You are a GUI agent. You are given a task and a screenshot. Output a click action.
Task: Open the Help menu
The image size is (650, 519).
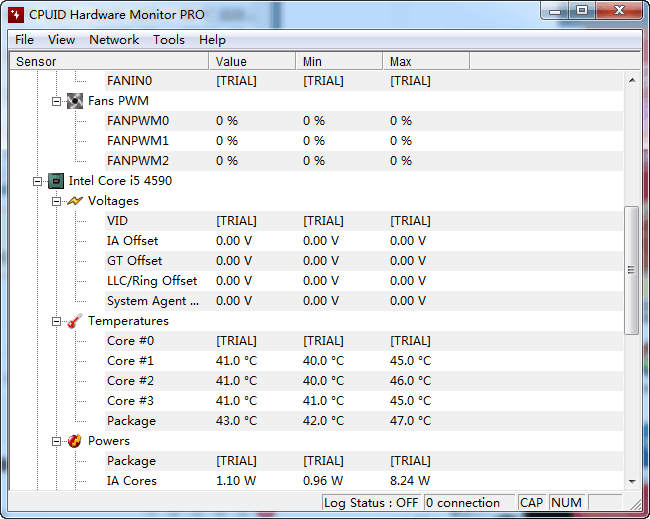pyautogui.click(x=212, y=40)
